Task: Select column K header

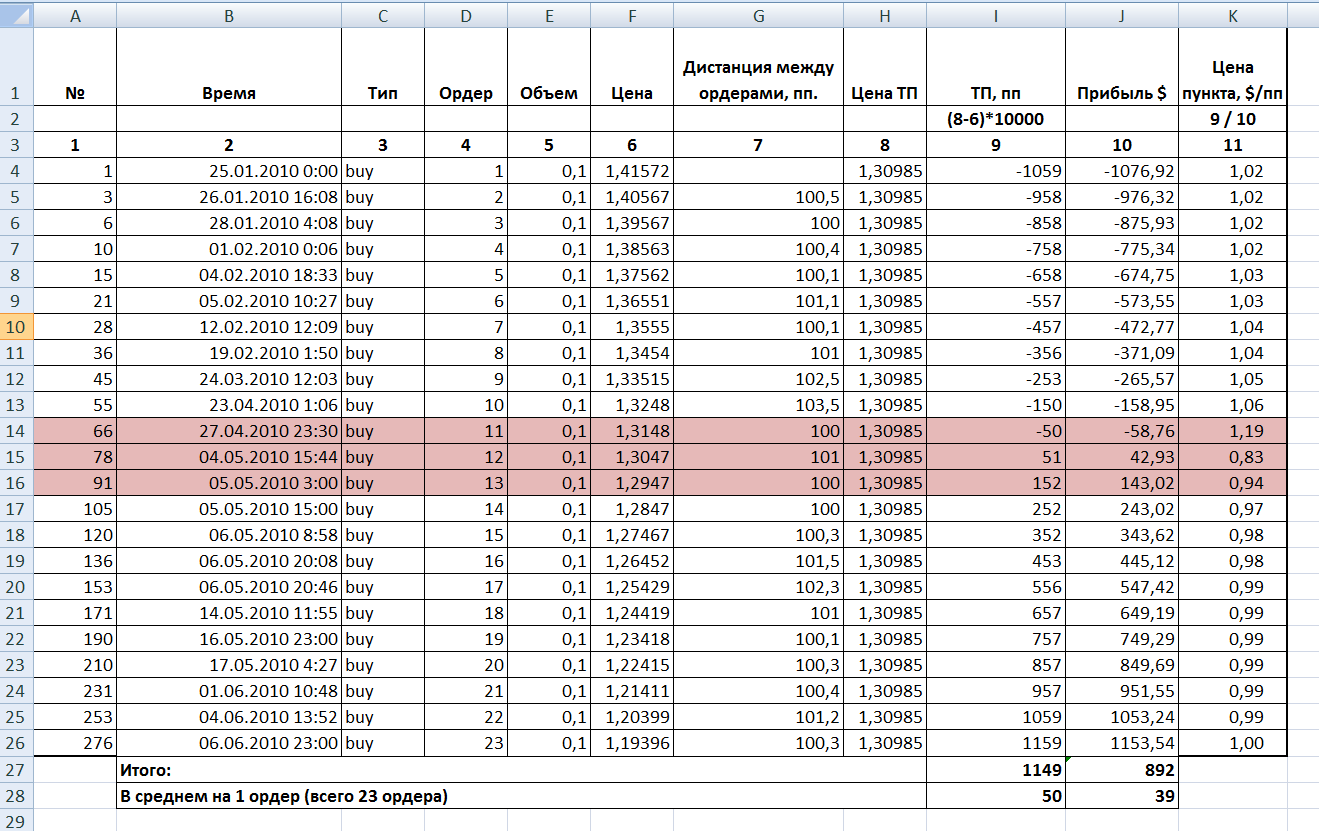Action: point(1232,14)
